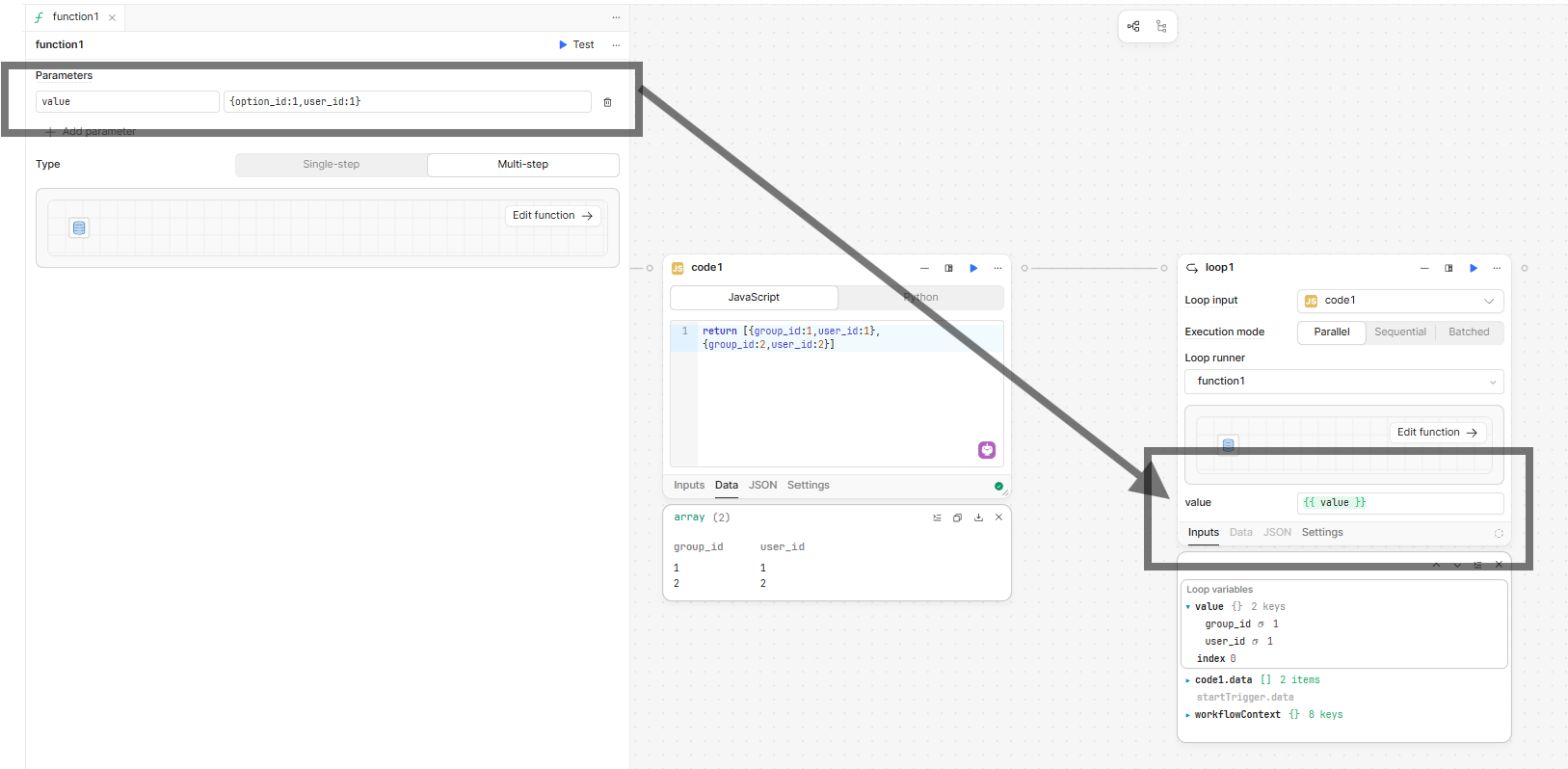Click the Test button for function1
The image size is (1568, 769).
pos(576,45)
